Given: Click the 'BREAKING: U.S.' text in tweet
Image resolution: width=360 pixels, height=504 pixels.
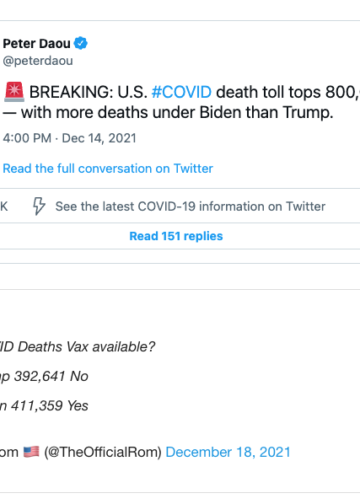Looking at the screenshot, I should click(x=88, y=92).
